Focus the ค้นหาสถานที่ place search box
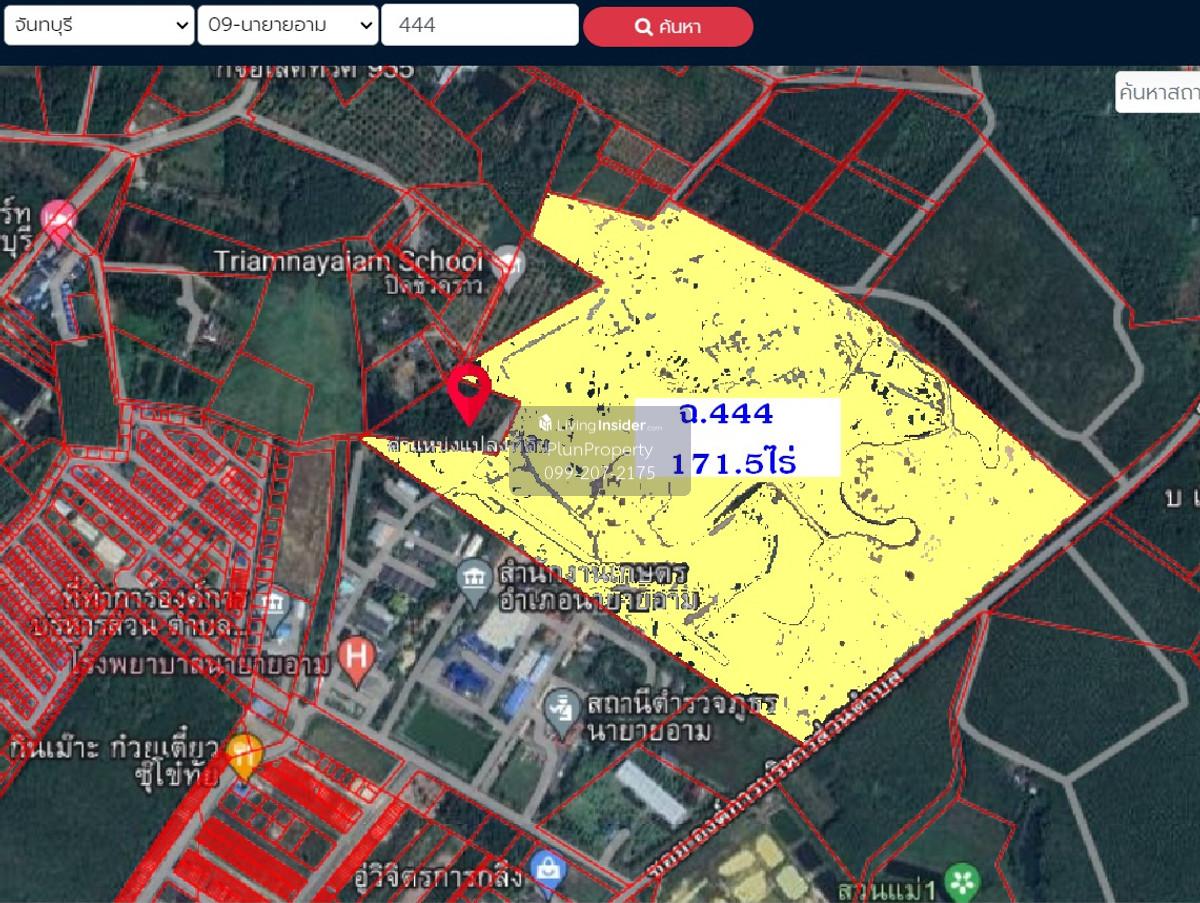 click(x=1157, y=93)
